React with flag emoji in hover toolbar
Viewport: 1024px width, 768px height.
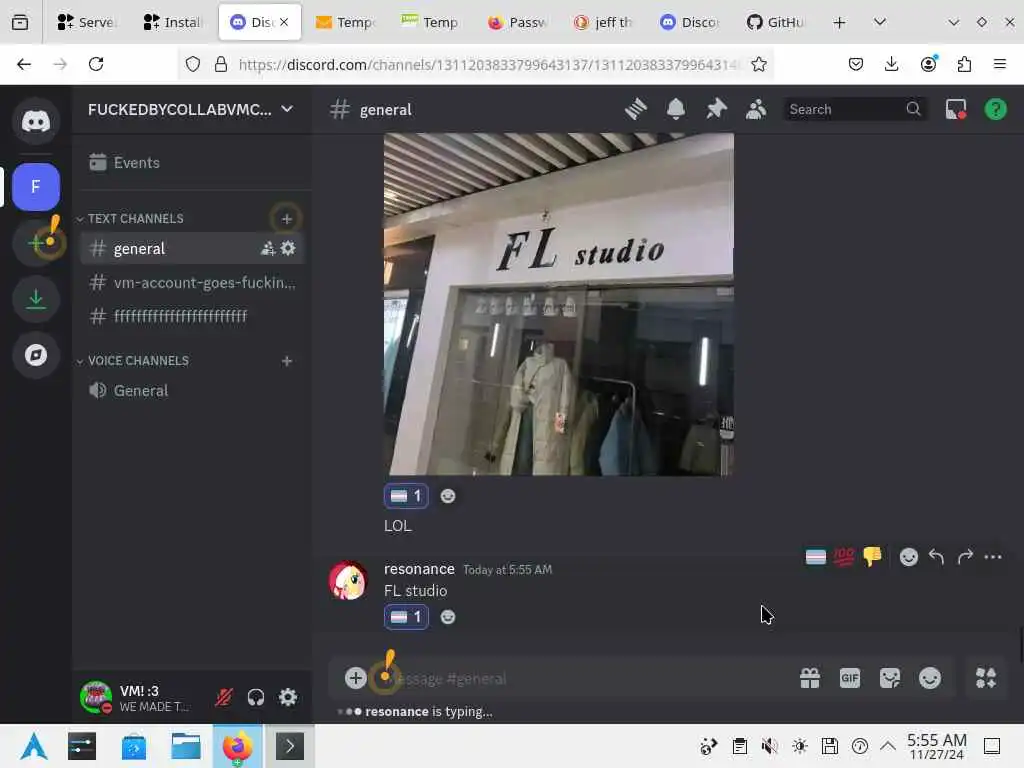[816, 557]
